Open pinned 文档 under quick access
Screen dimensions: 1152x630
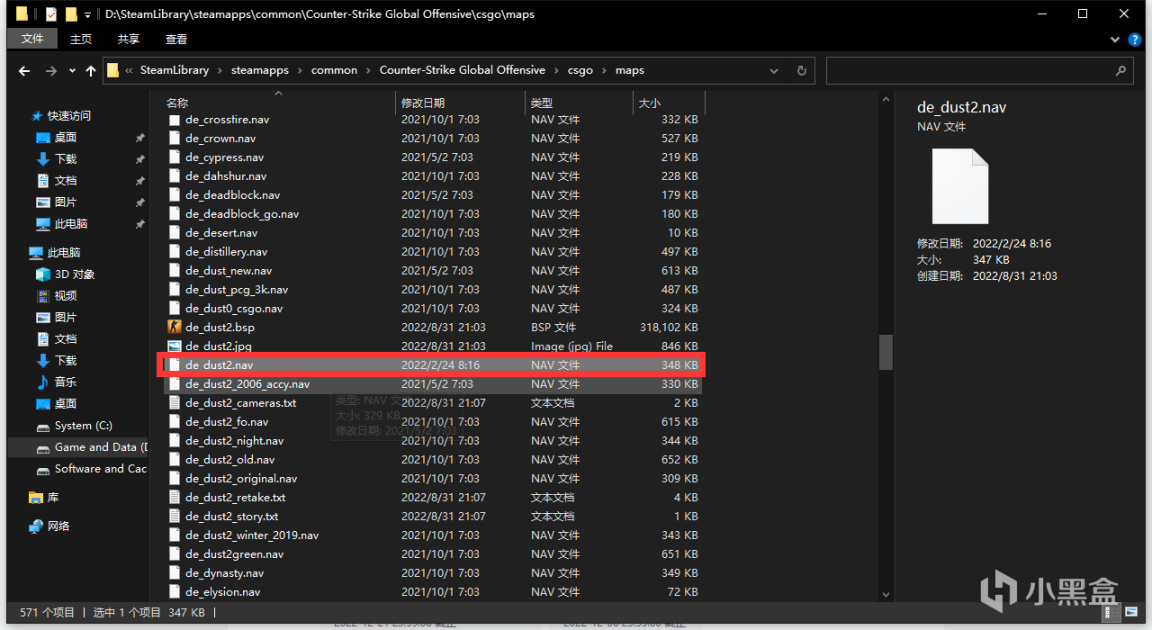(x=65, y=181)
